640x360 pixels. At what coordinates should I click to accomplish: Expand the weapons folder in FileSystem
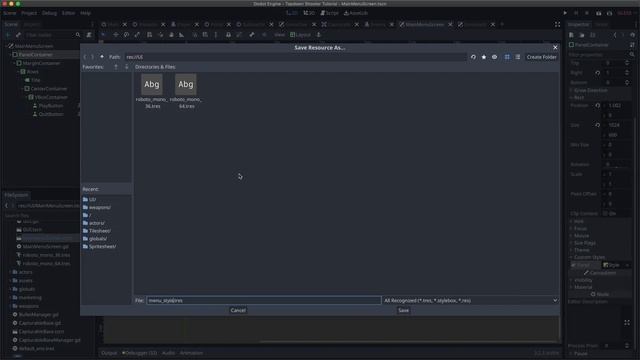point(11,306)
